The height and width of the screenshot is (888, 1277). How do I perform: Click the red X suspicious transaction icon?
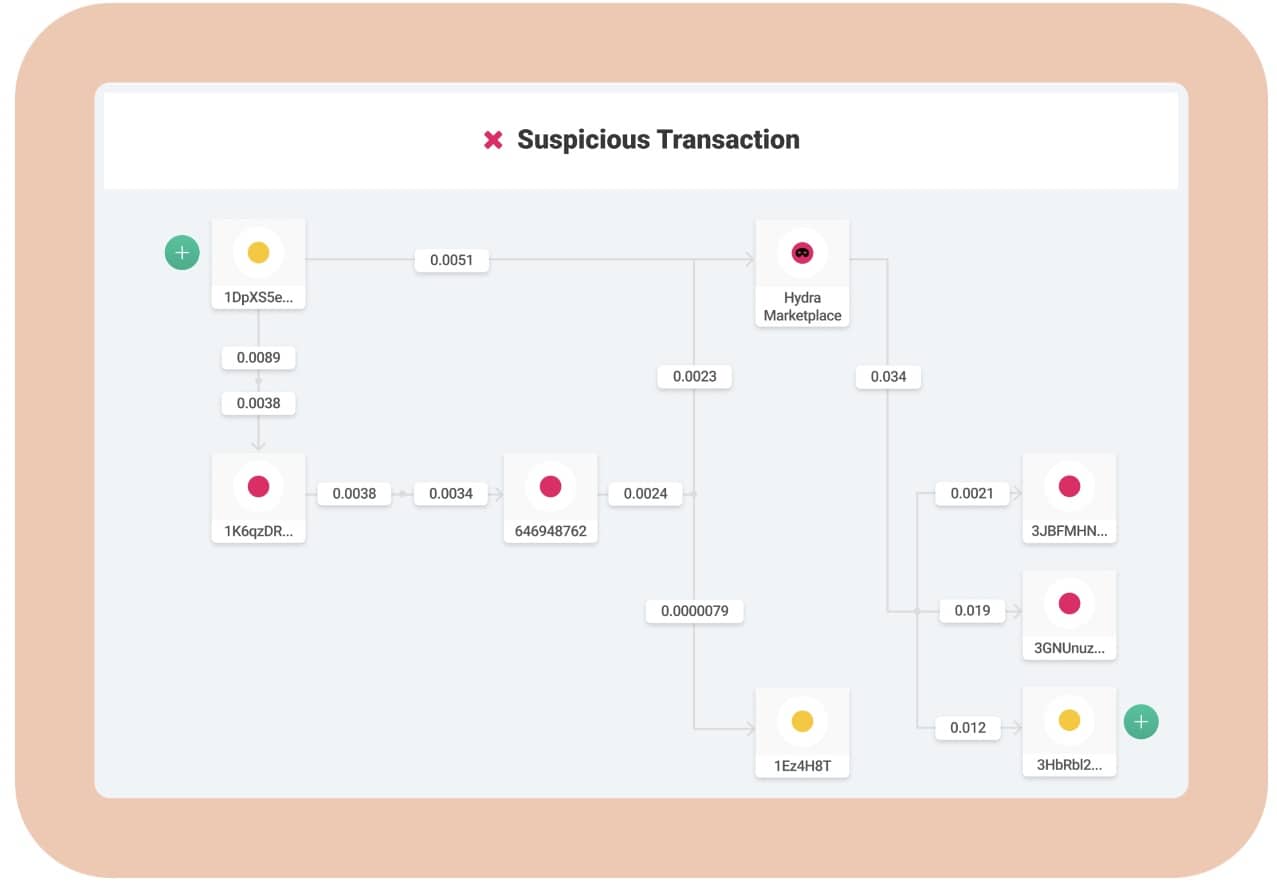coord(493,140)
